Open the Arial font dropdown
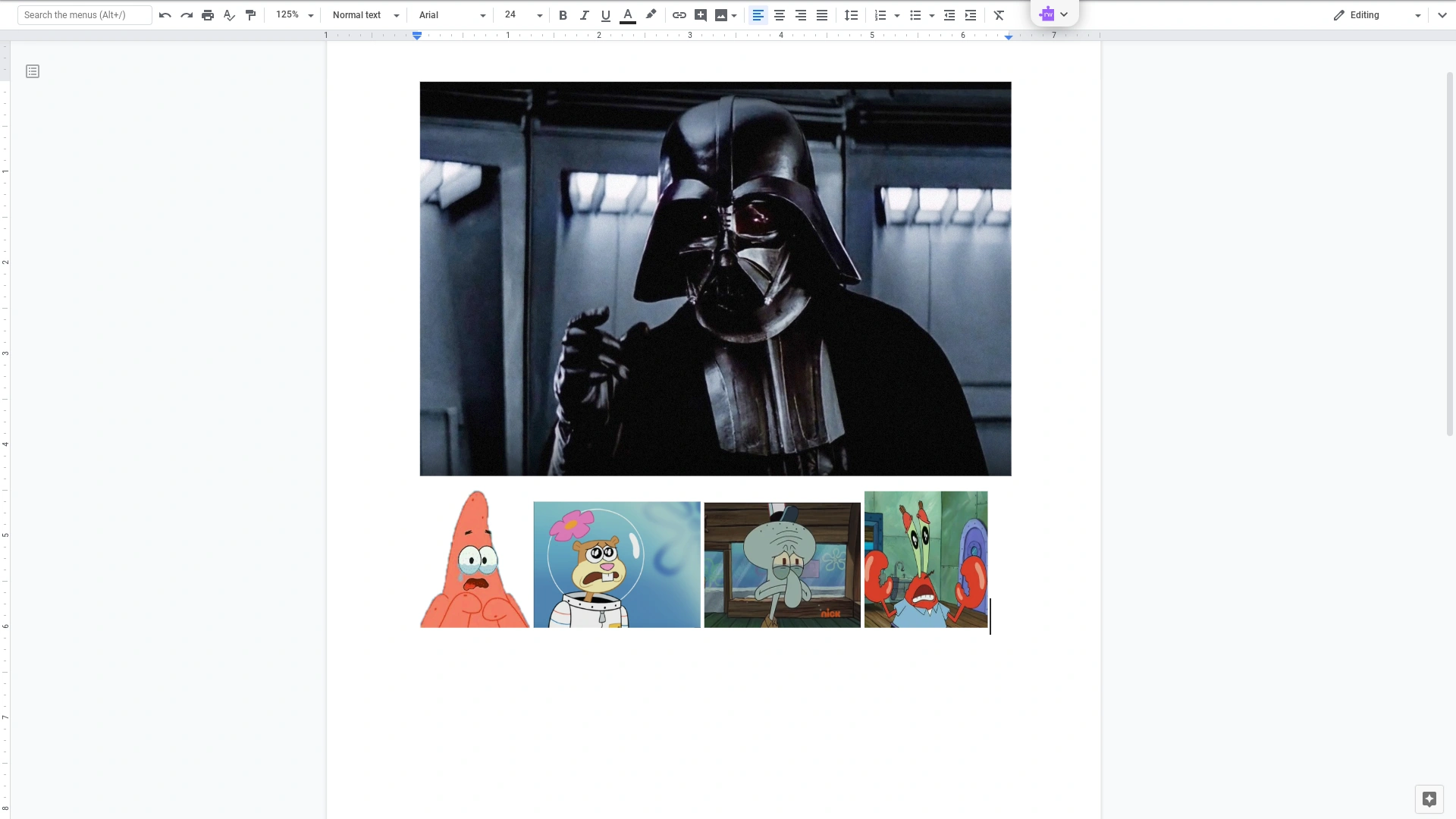 click(x=452, y=15)
